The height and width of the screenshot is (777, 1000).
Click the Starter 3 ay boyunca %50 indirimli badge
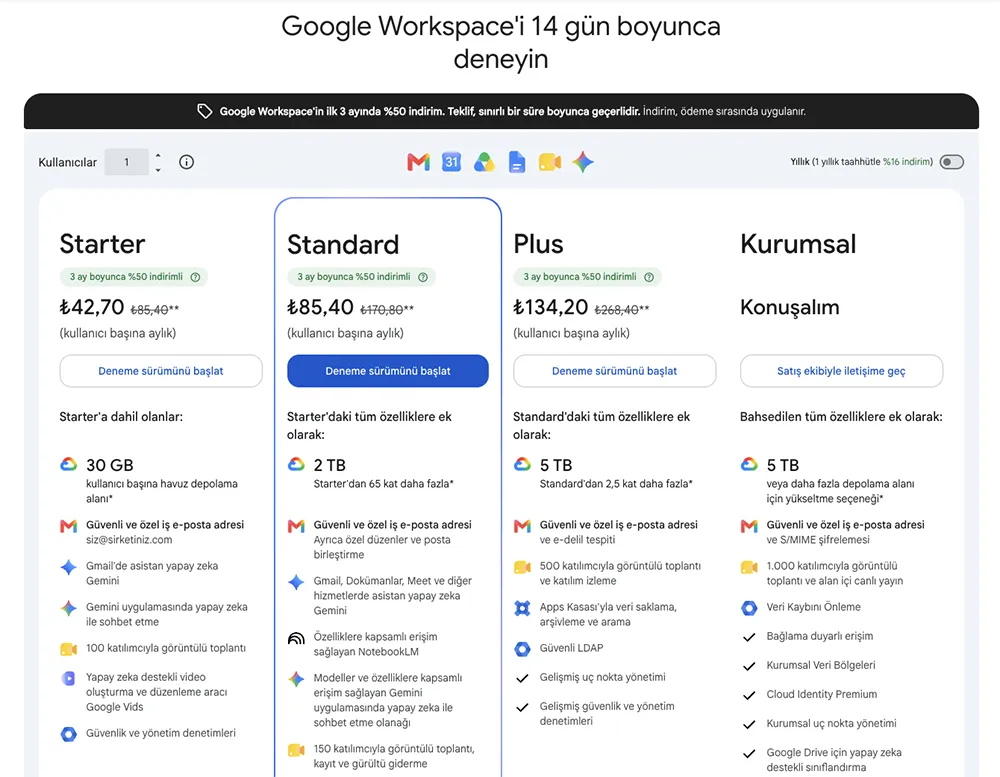[x=134, y=277]
